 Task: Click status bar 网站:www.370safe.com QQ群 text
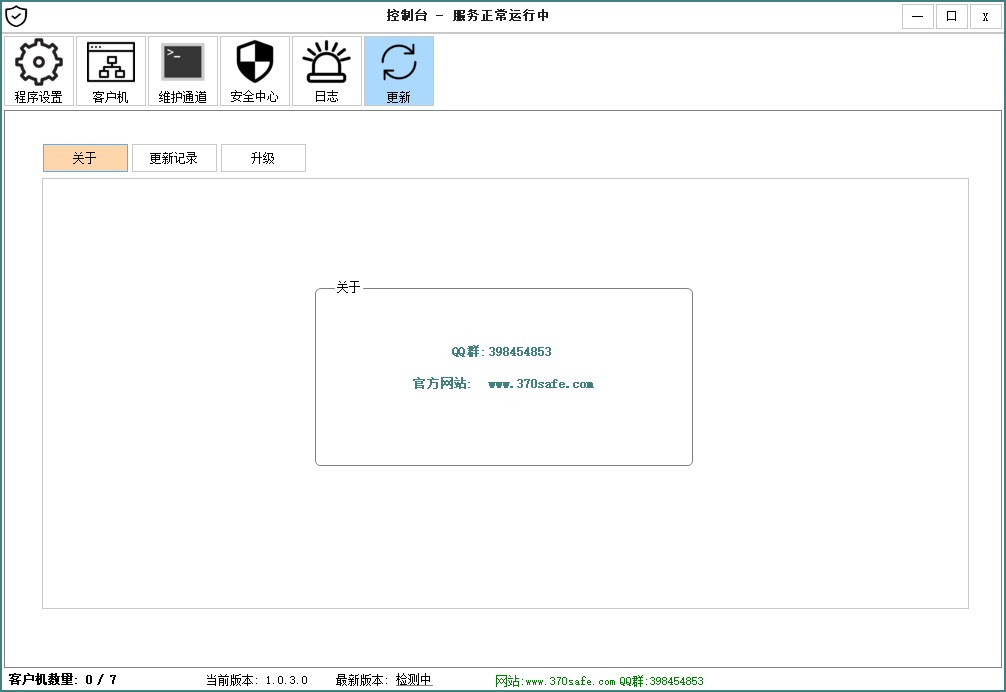[x=599, y=681]
